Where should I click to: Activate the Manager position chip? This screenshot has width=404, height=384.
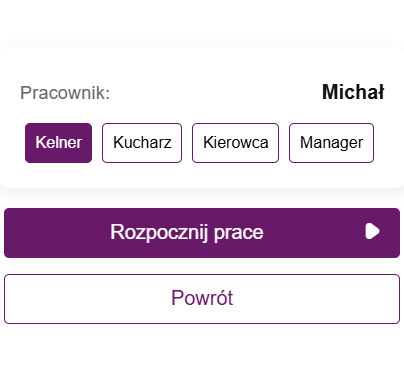point(331,143)
